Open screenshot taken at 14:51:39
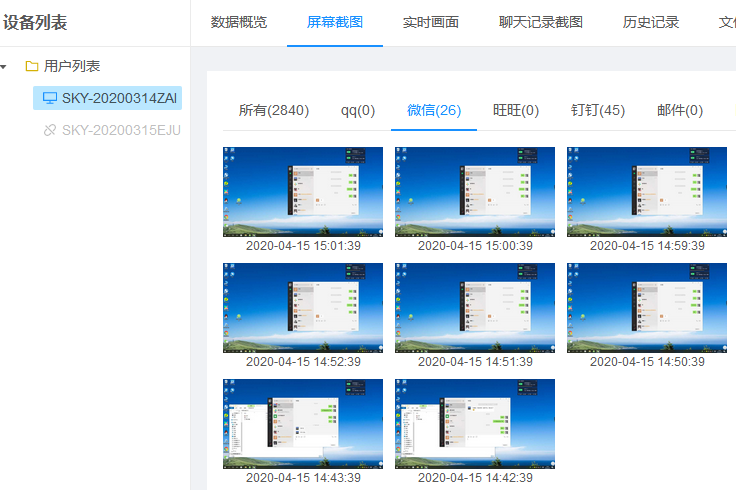The image size is (736, 490). click(475, 308)
